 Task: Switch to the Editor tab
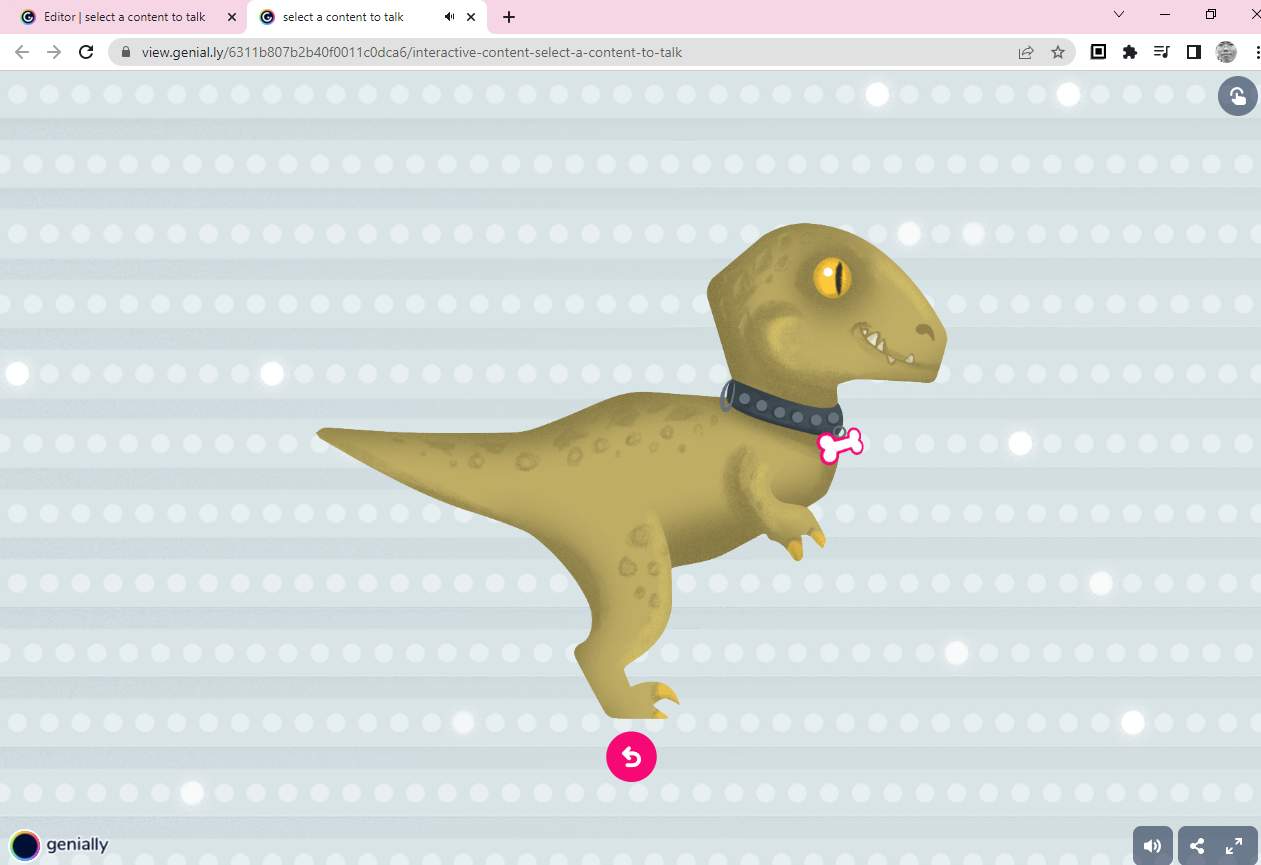(124, 17)
